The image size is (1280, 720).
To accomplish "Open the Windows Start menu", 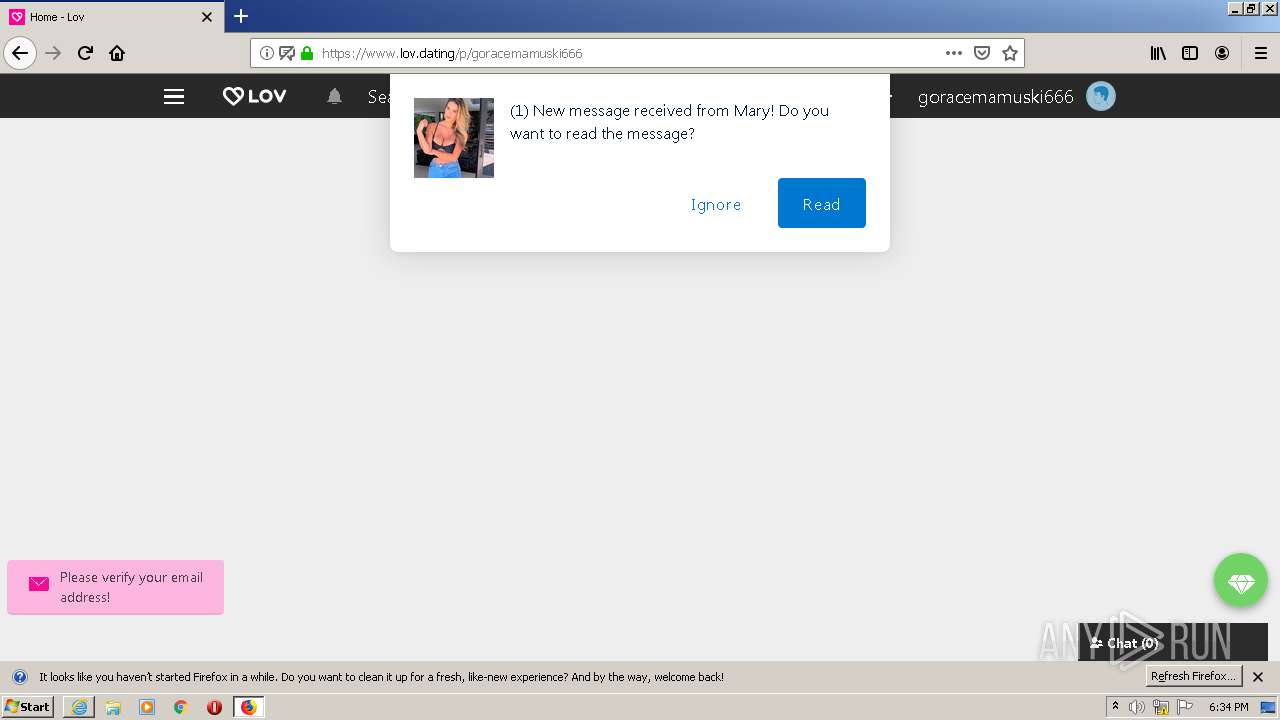I will point(28,706).
